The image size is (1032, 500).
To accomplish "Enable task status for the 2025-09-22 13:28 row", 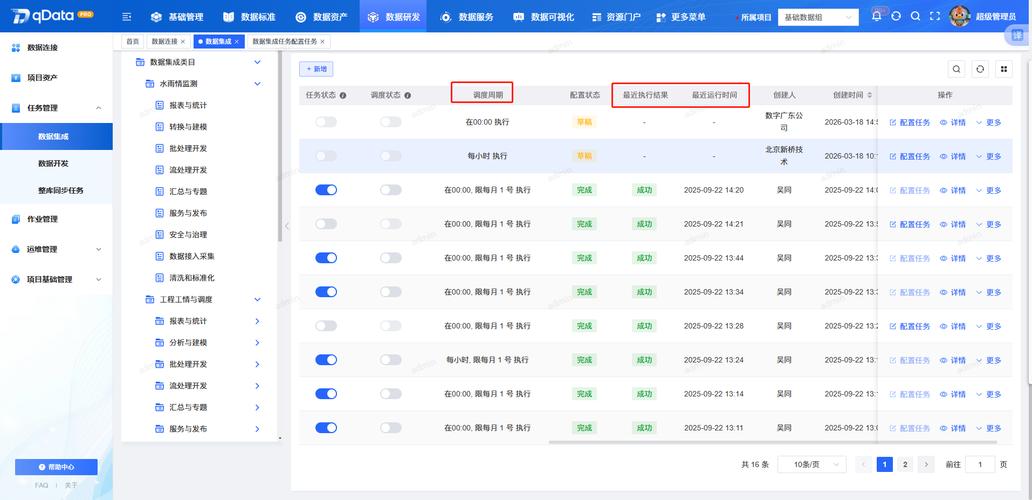I will (326, 326).
